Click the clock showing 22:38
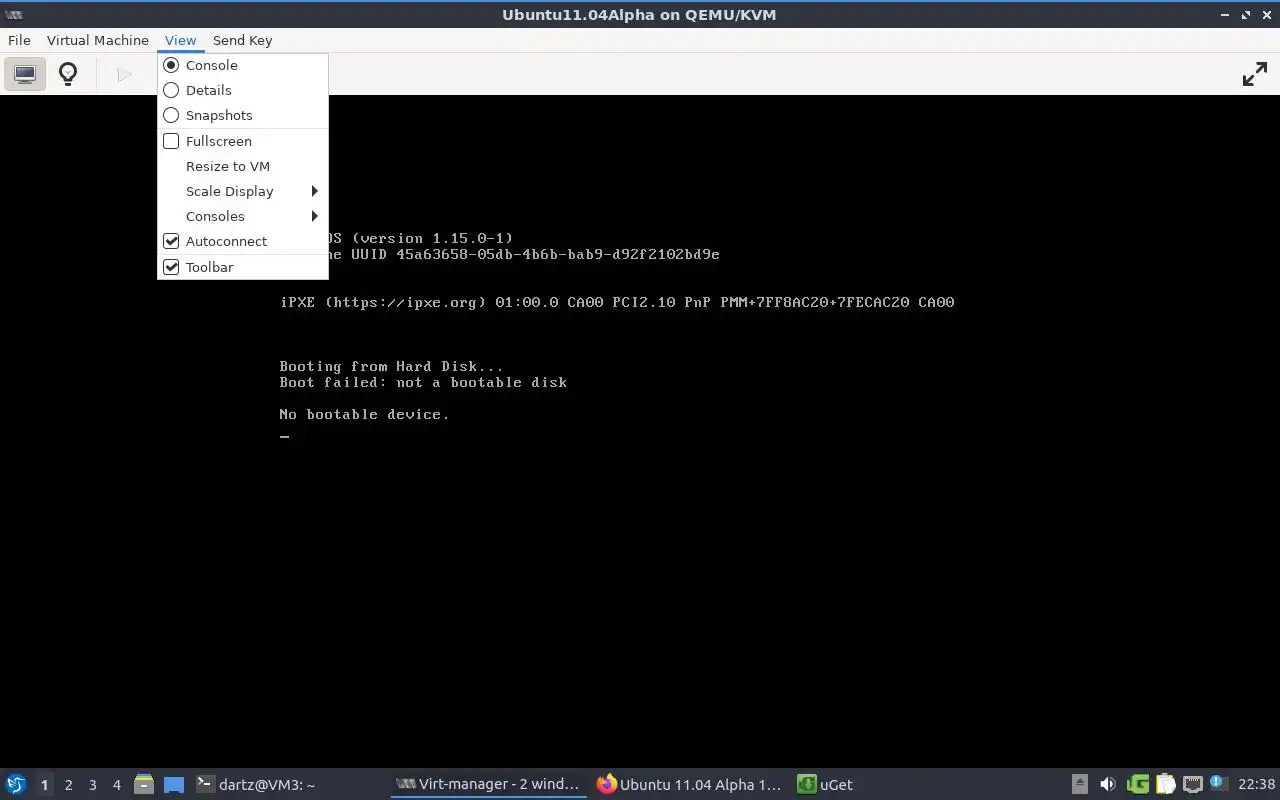This screenshot has height=800, width=1280. pos(1256,784)
